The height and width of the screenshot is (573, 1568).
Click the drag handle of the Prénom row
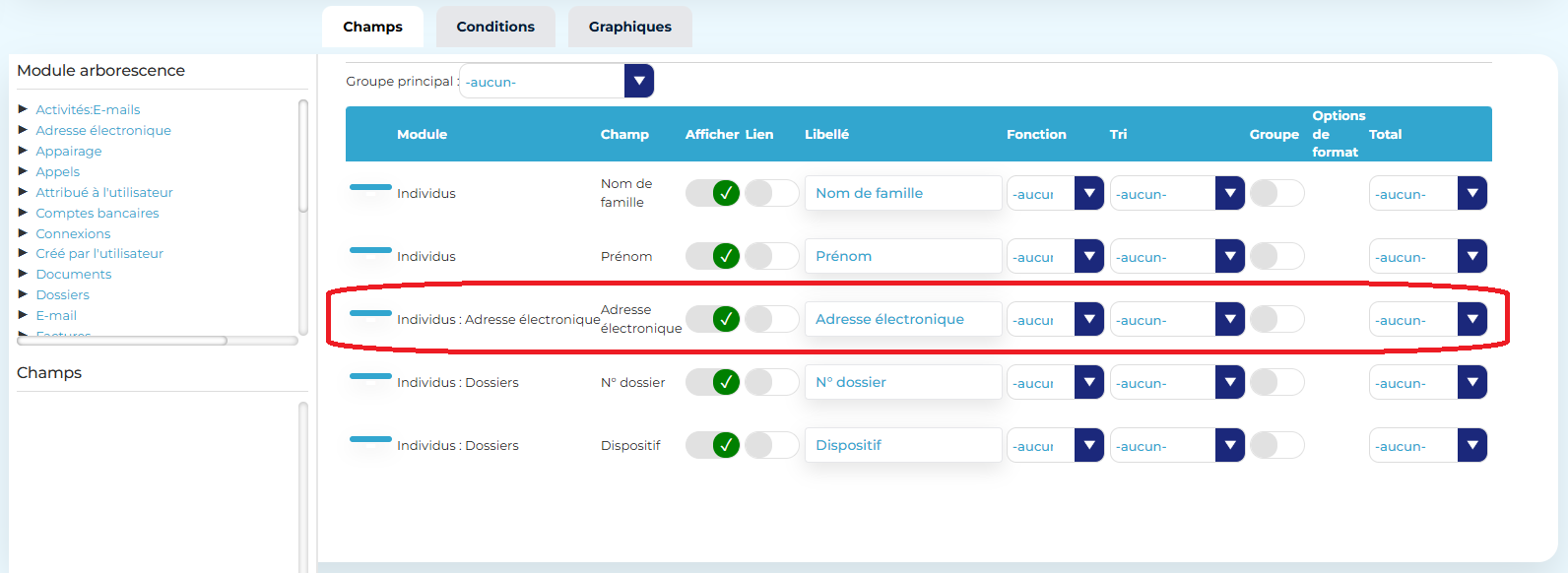pyautogui.click(x=370, y=250)
